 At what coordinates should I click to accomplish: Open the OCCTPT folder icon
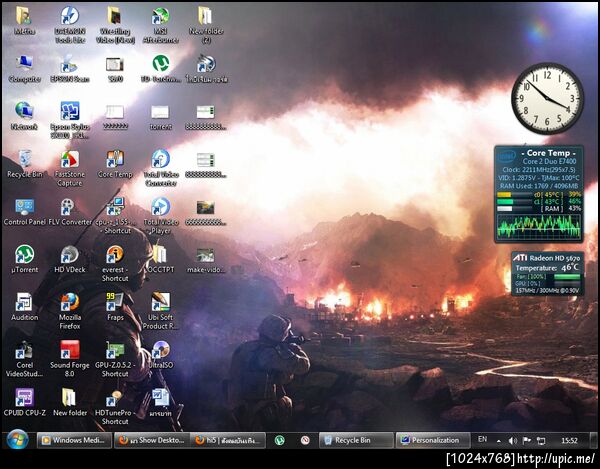click(161, 259)
